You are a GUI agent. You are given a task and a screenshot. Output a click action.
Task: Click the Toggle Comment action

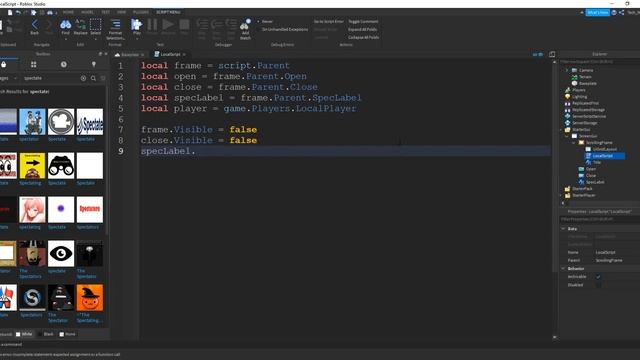pyautogui.click(x=363, y=21)
